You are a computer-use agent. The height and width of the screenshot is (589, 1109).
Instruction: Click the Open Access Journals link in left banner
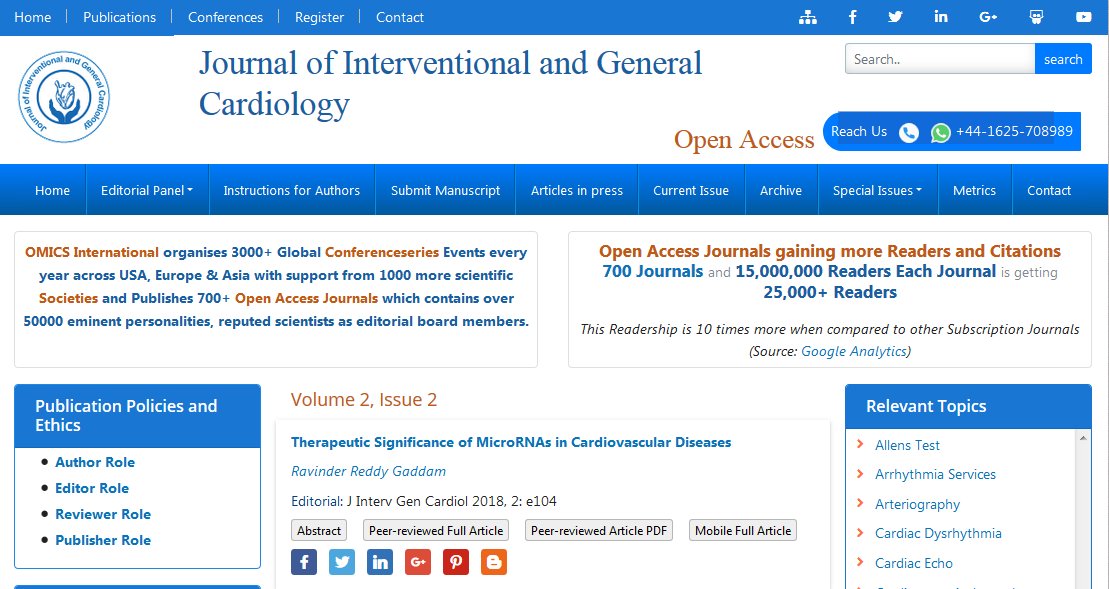point(306,298)
